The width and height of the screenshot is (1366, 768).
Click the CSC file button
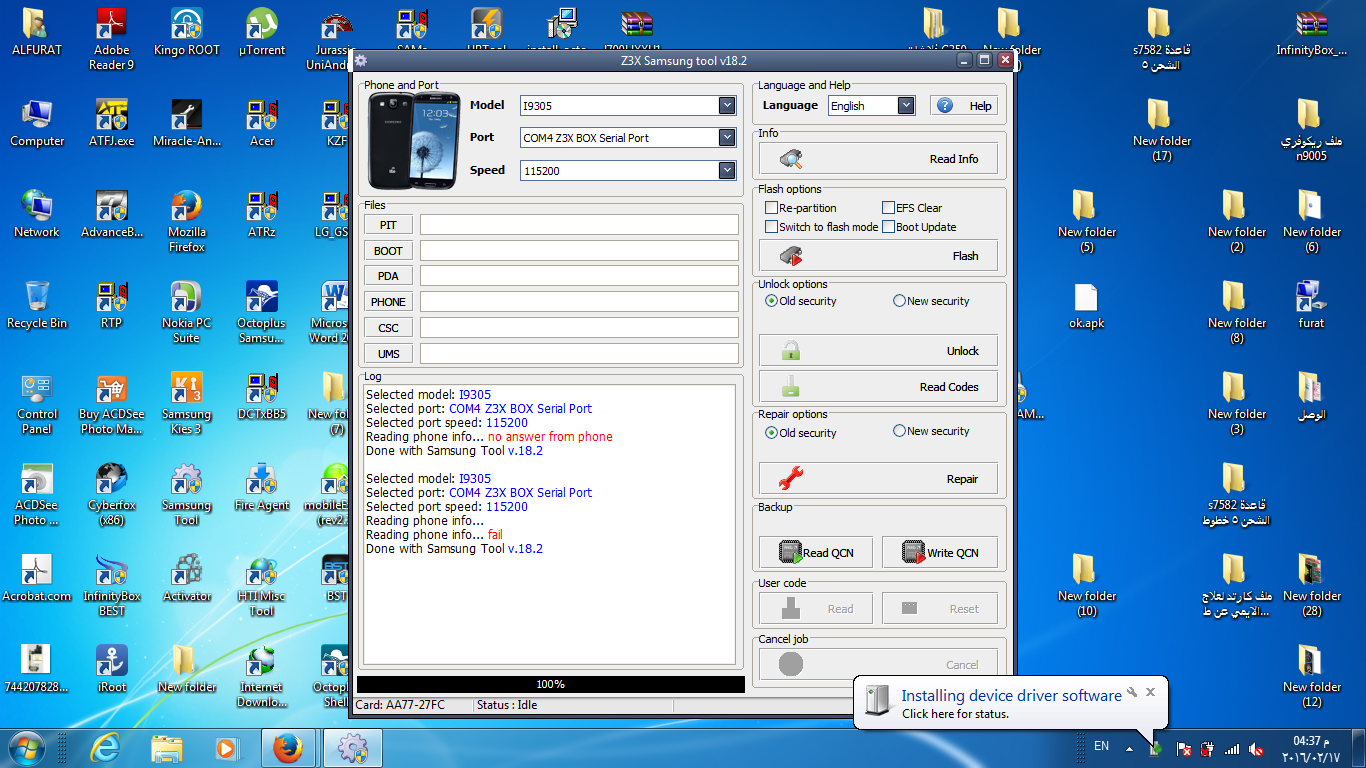(x=388, y=328)
